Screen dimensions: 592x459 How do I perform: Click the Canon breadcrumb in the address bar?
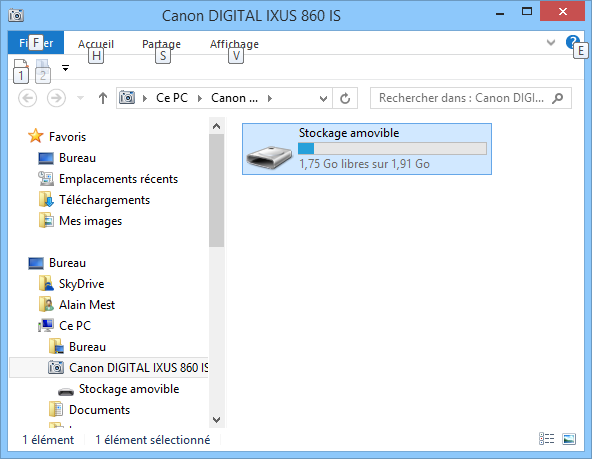(234, 98)
